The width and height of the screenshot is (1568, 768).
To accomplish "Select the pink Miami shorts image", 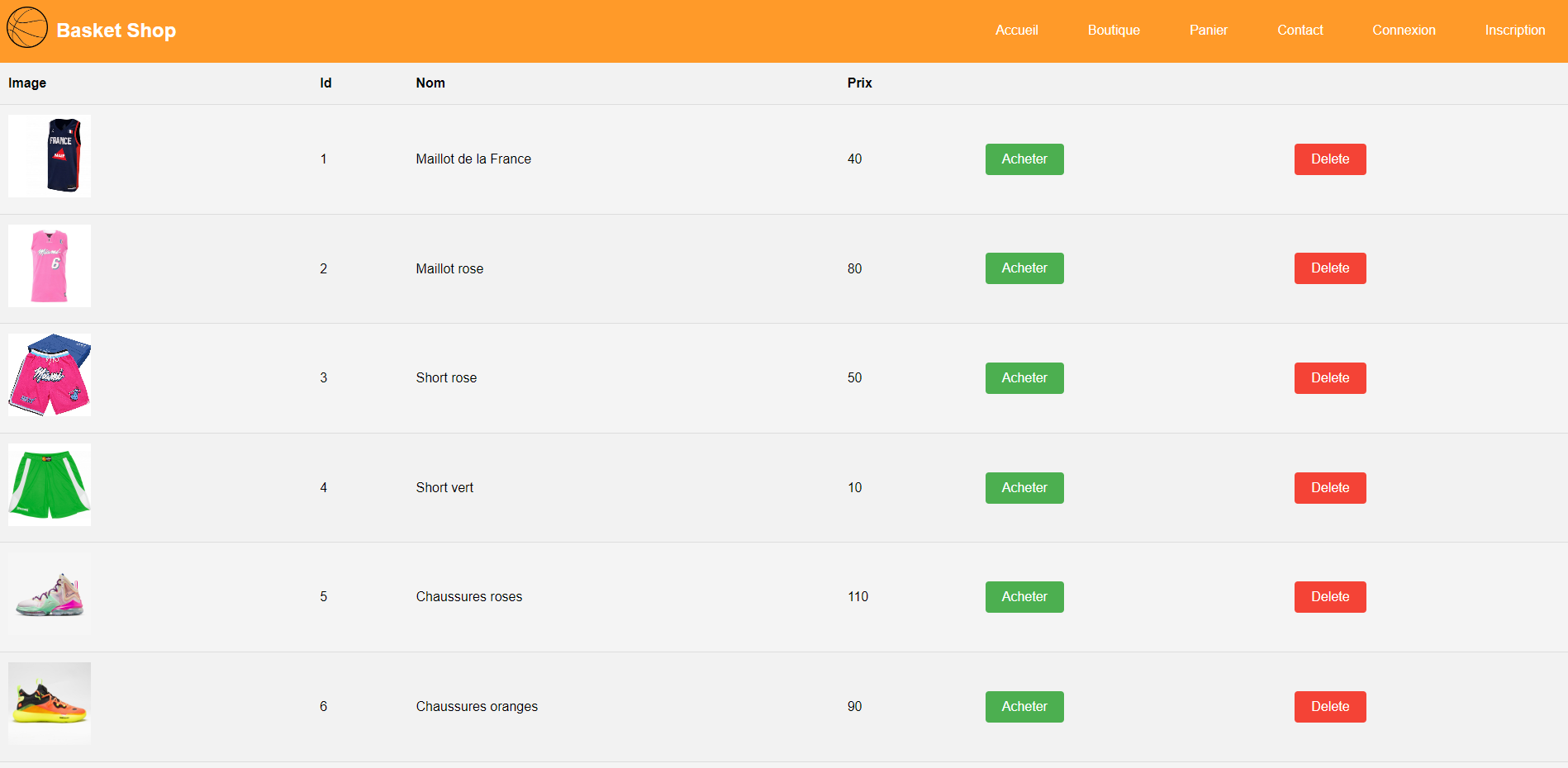I will [x=50, y=375].
